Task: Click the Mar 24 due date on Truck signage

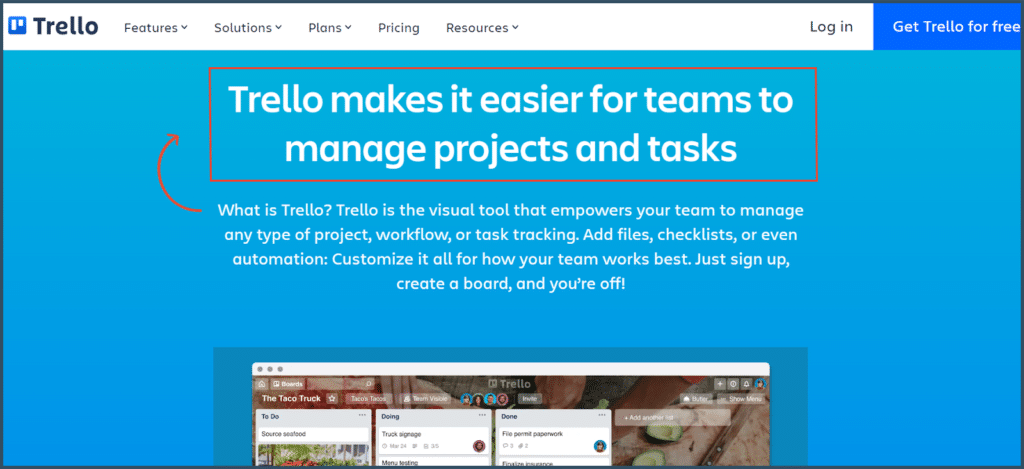Action: [396, 446]
